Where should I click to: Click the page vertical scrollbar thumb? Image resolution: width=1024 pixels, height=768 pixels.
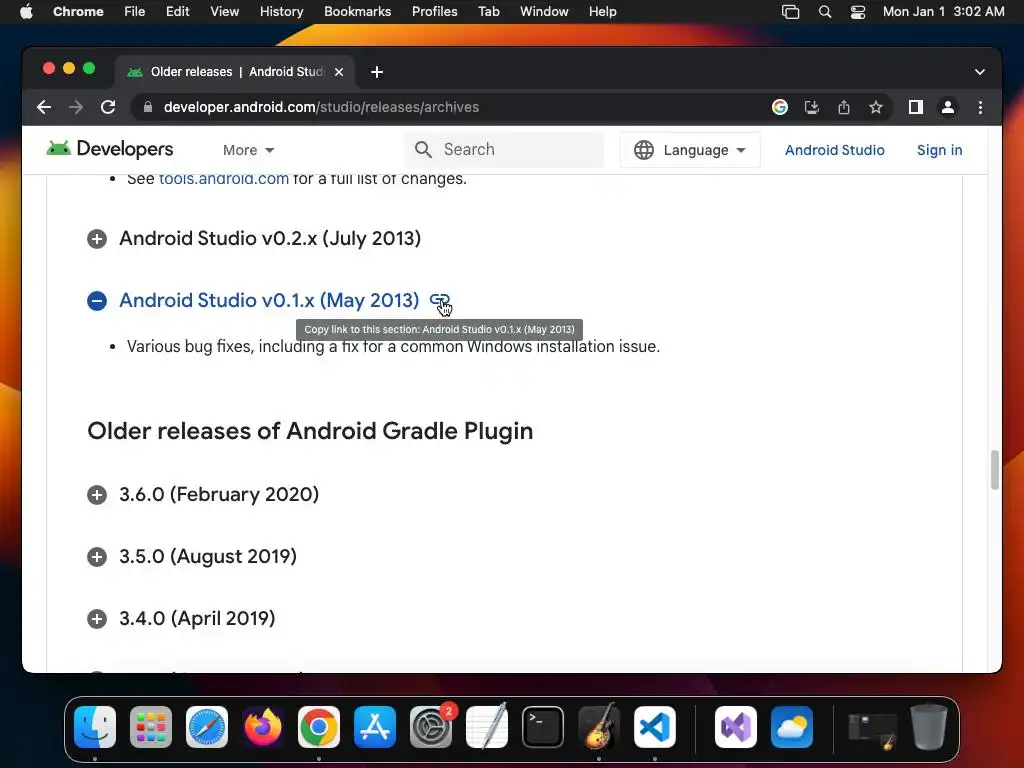[995, 469]
